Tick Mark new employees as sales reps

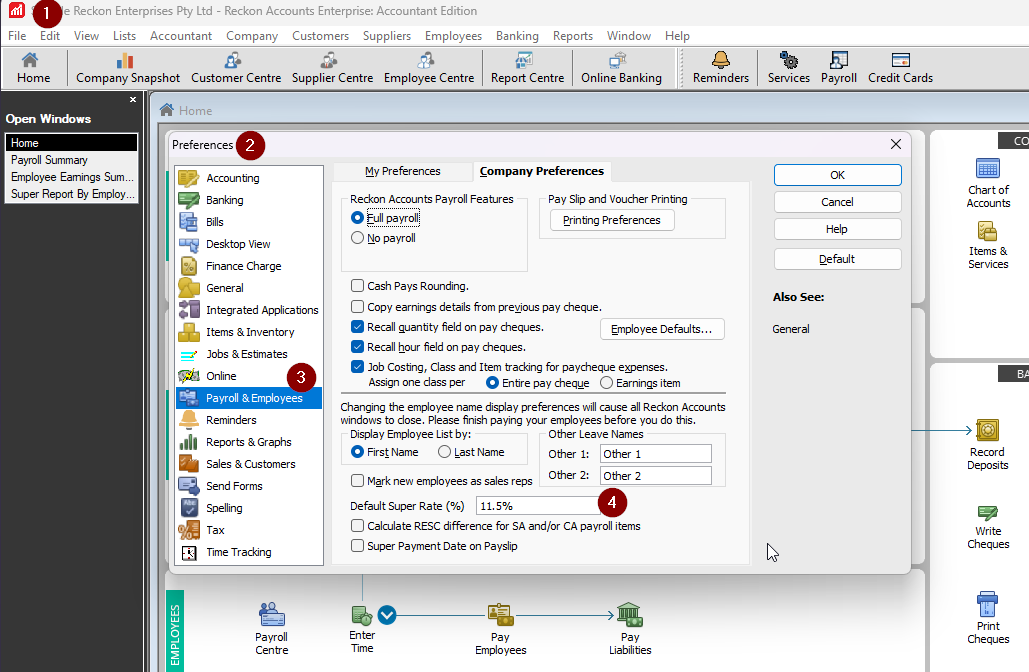pos(358,480)
